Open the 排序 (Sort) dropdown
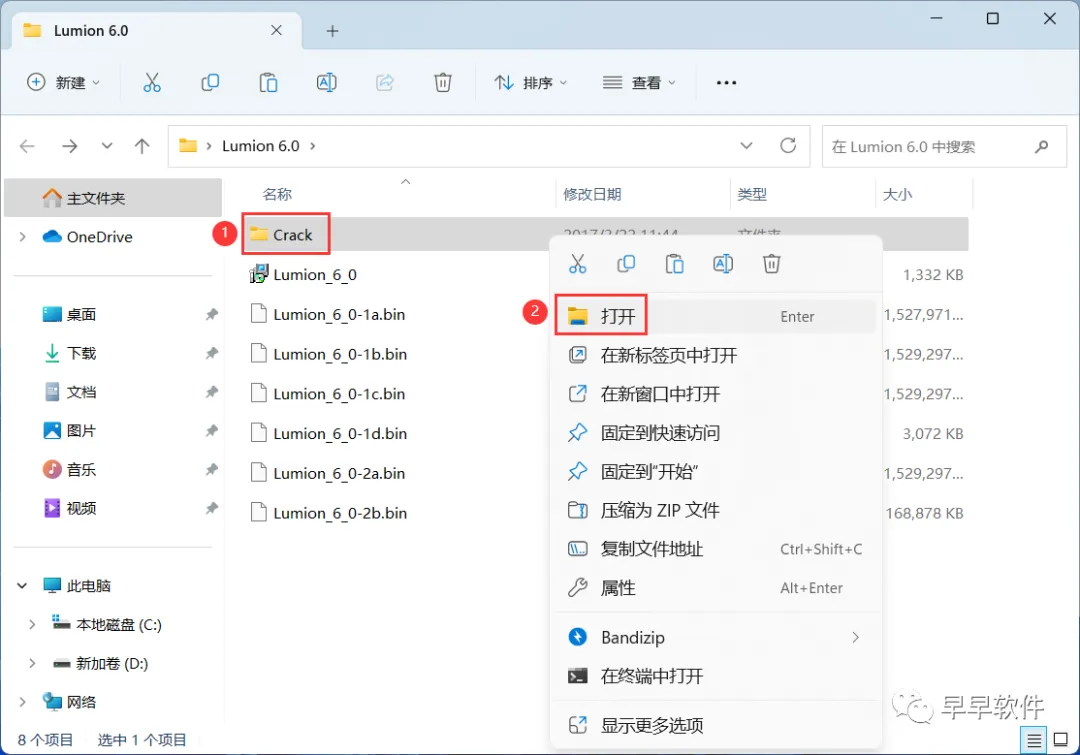Screen dimensions: 1080x755 coord(530,83)
